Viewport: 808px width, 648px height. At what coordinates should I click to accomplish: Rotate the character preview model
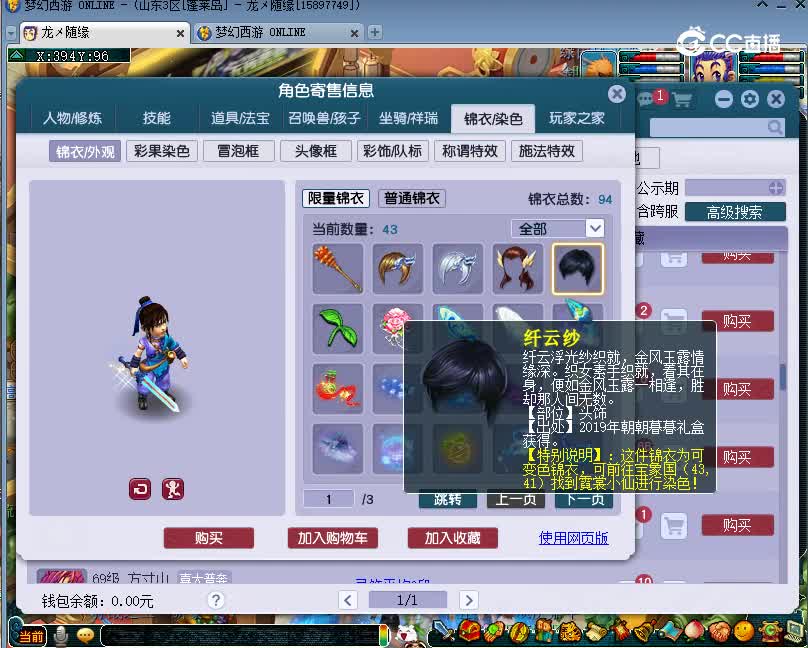(140, 489)
